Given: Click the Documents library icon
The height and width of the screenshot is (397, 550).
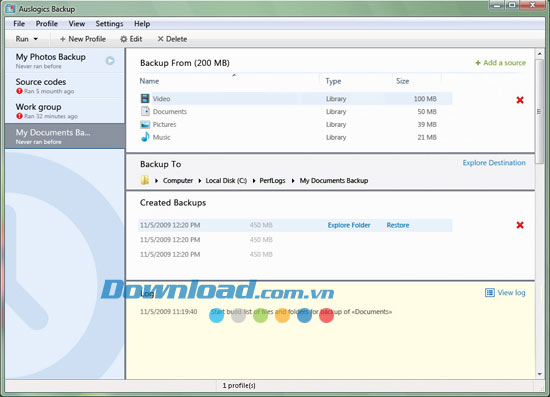Looking at the screenshot, I should (x=145, y=111).
